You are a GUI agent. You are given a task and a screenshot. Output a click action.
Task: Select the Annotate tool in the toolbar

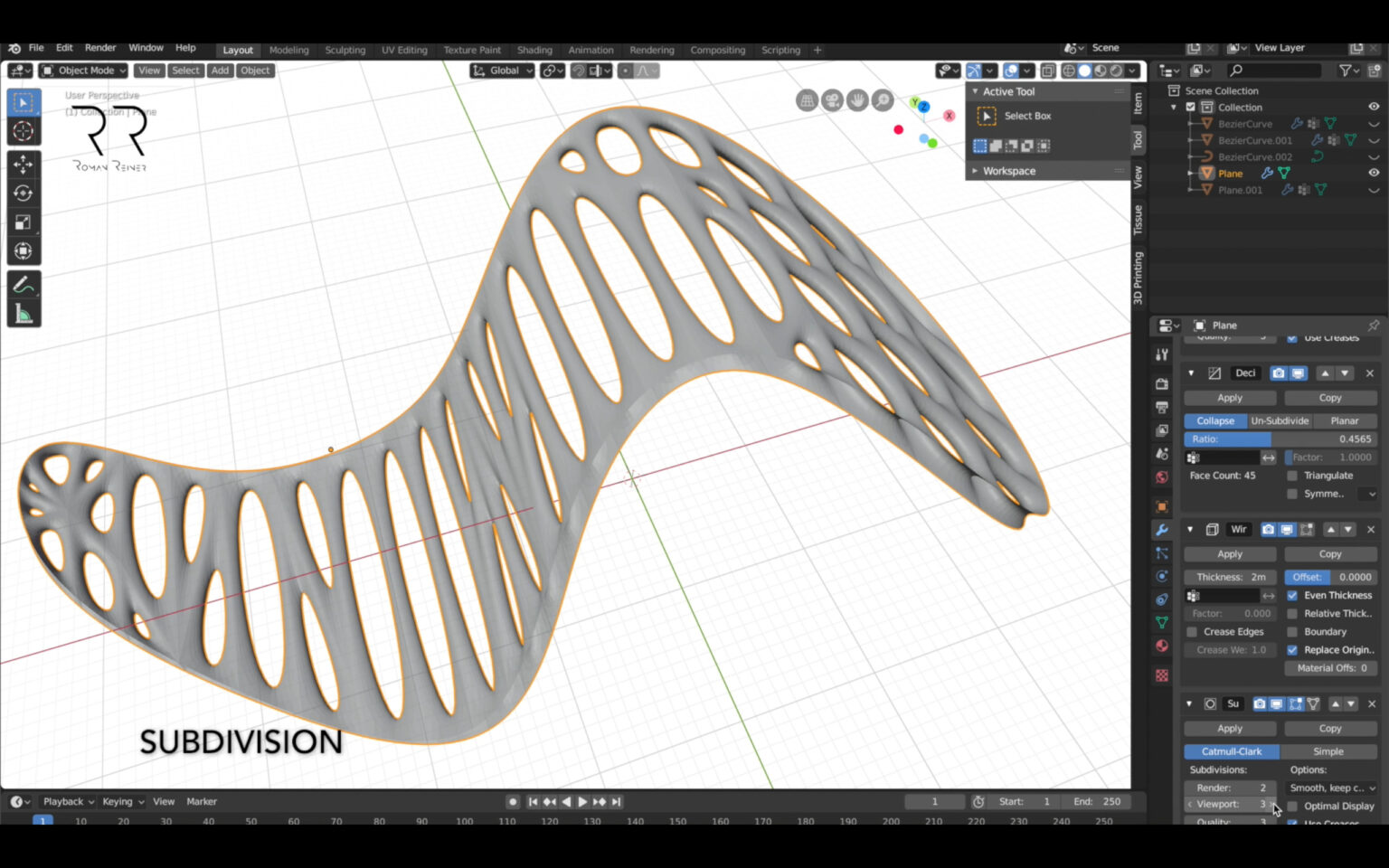(23, 283)
